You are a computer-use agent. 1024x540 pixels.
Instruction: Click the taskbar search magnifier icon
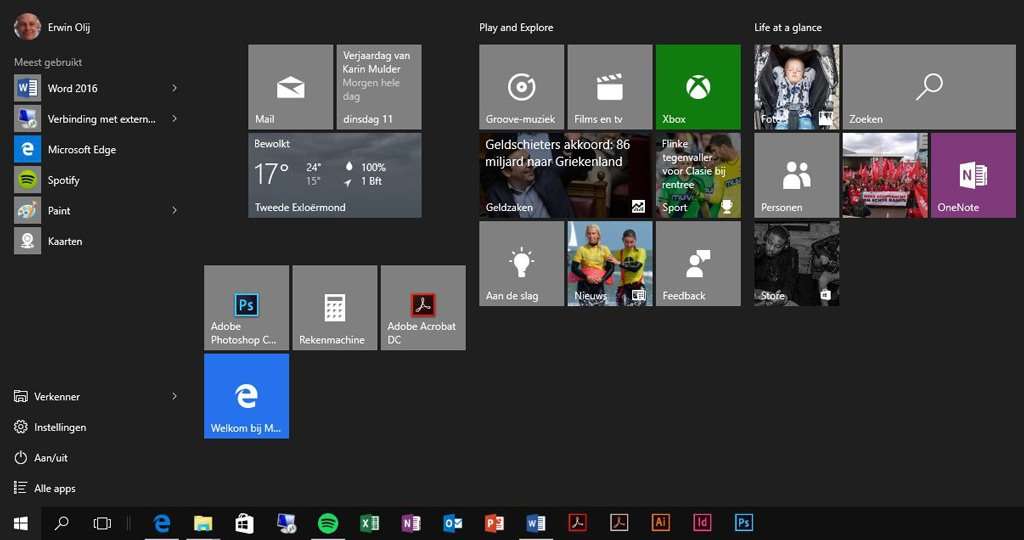pyautogui.click(x=61, y=523)
